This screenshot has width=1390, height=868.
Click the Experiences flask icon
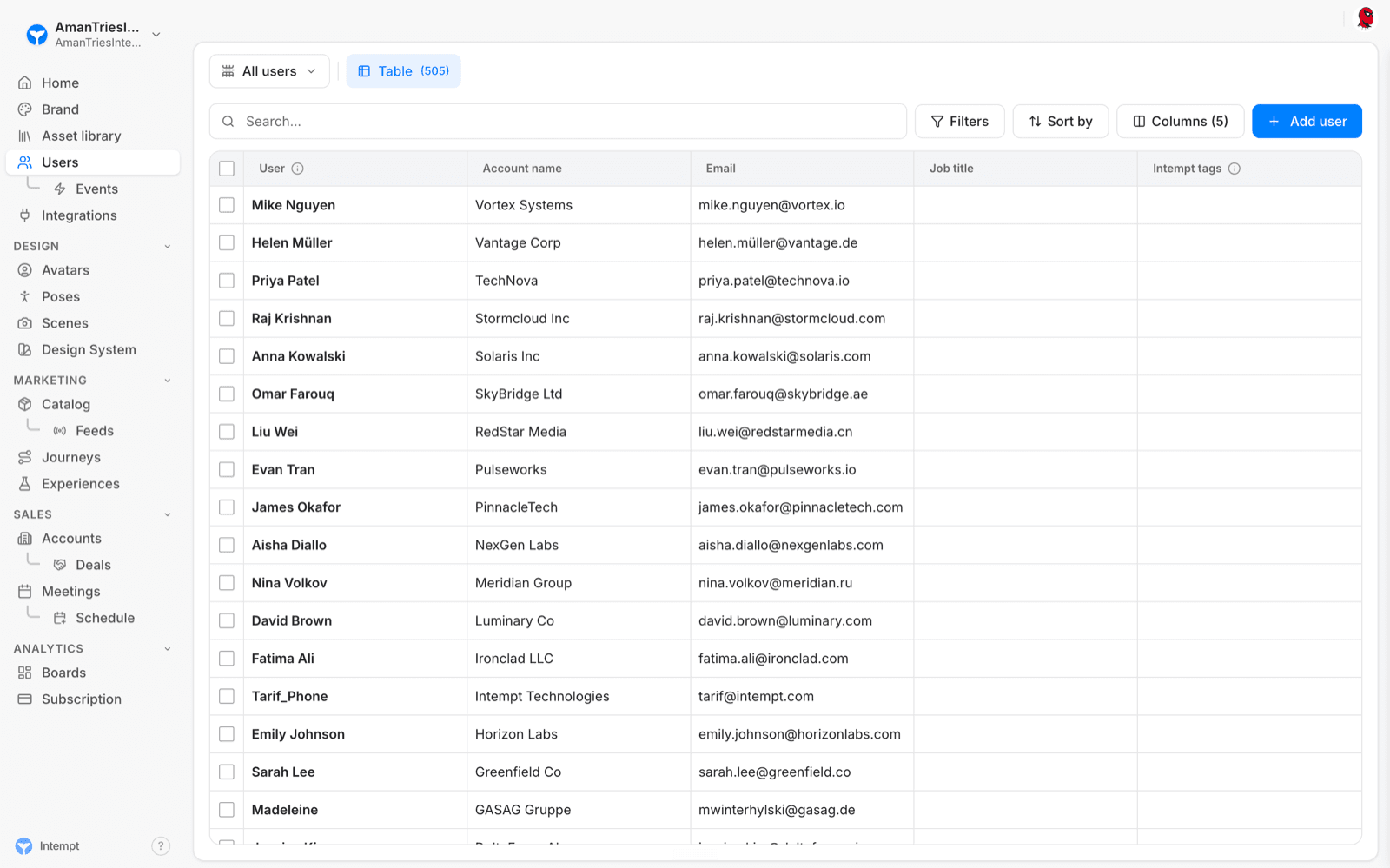25,484
